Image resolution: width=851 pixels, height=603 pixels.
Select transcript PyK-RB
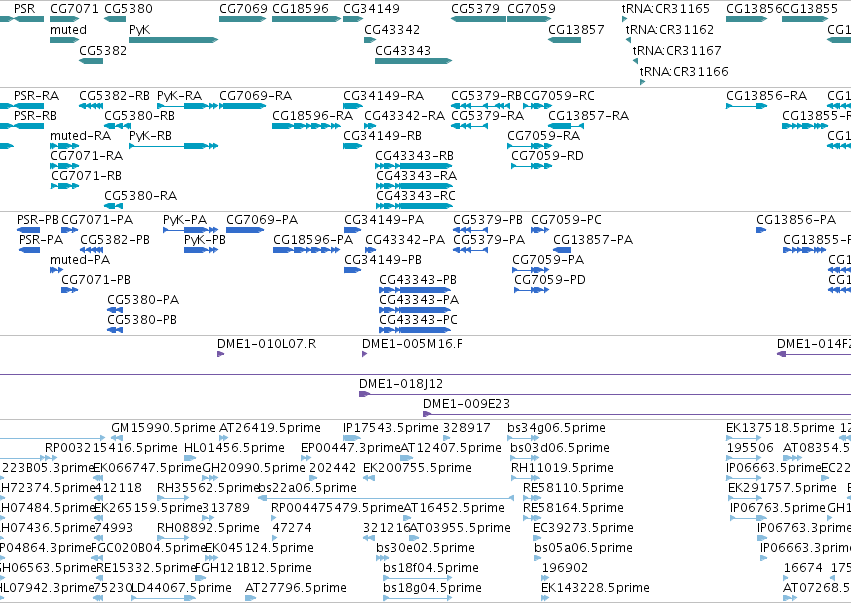(x=173, y=146)
